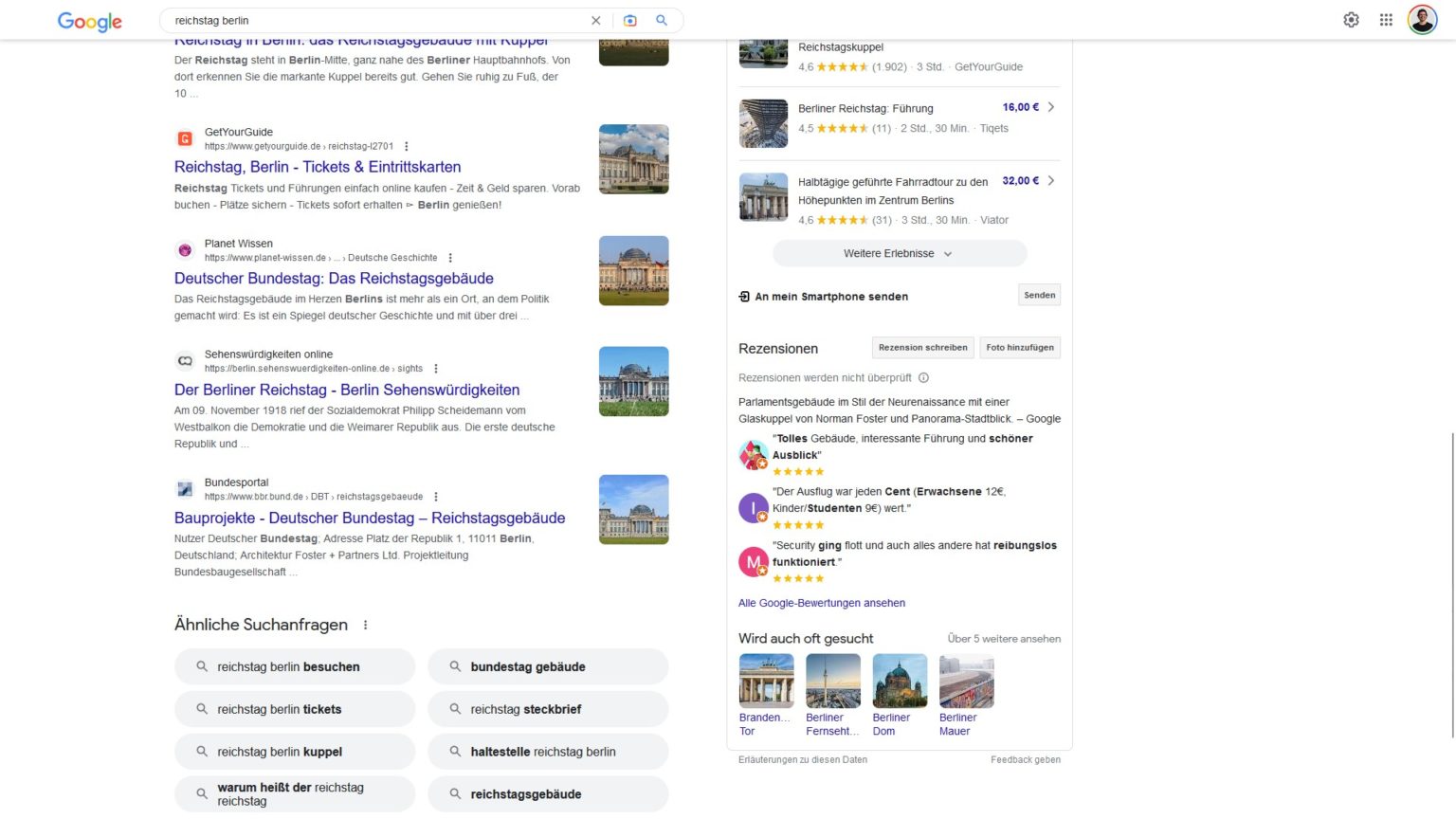Image resolution: width=1456 pixels, height=819 pixels.
Task: Open Google search settings via gear icon
Action: coord(1351,19)
